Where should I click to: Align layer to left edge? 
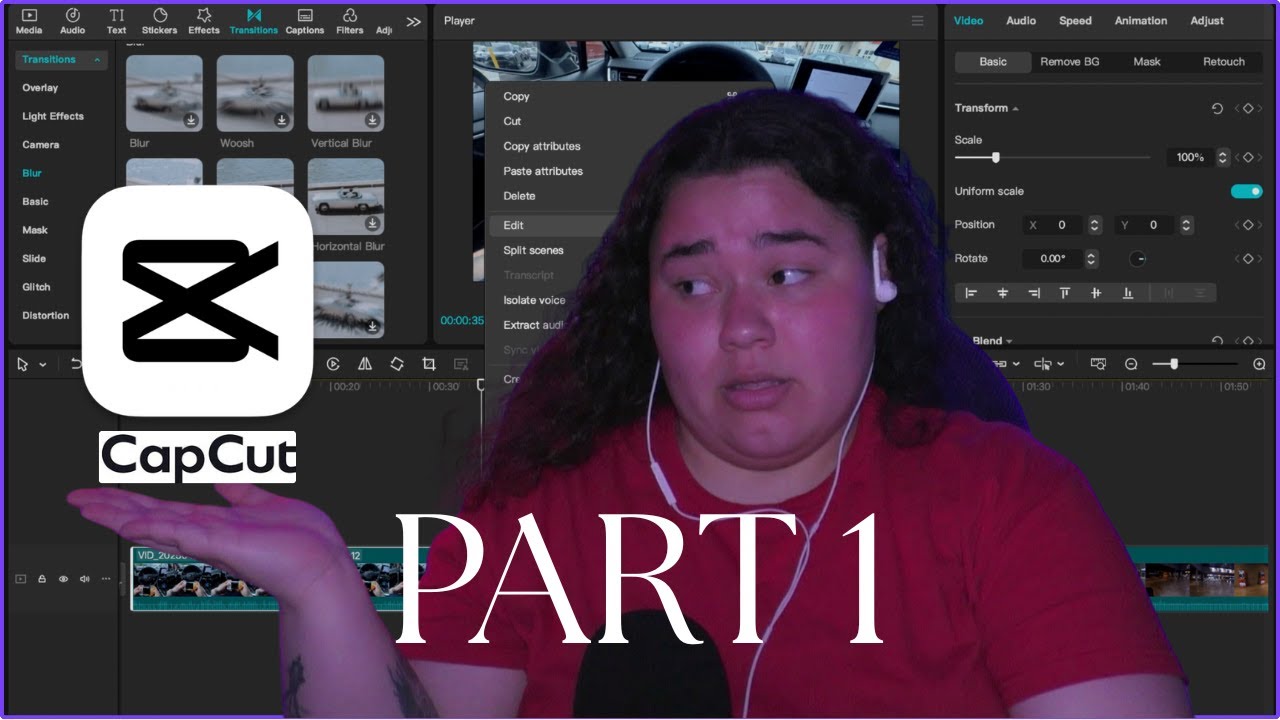point(971,293)
